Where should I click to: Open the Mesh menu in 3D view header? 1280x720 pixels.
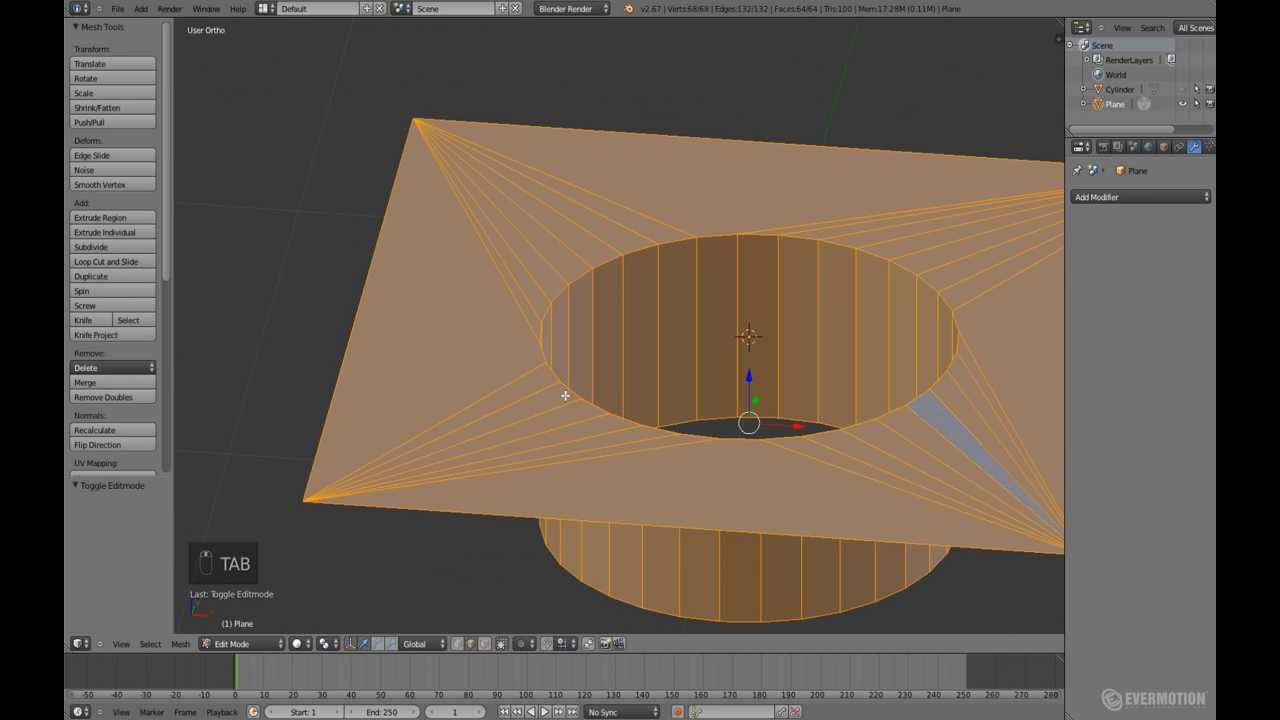click(x=180, y=644)
